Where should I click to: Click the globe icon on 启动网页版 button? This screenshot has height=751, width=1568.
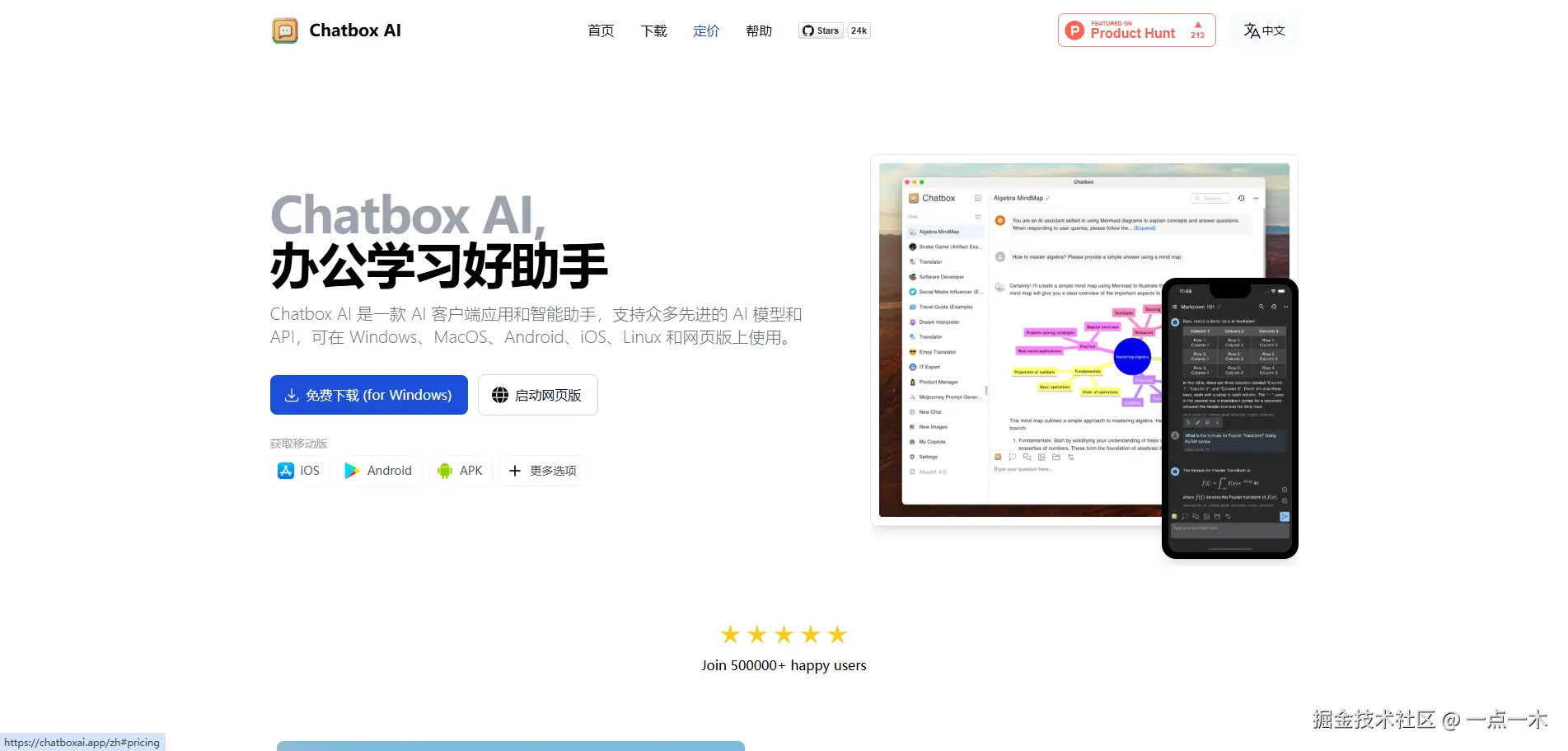(498, 395)
